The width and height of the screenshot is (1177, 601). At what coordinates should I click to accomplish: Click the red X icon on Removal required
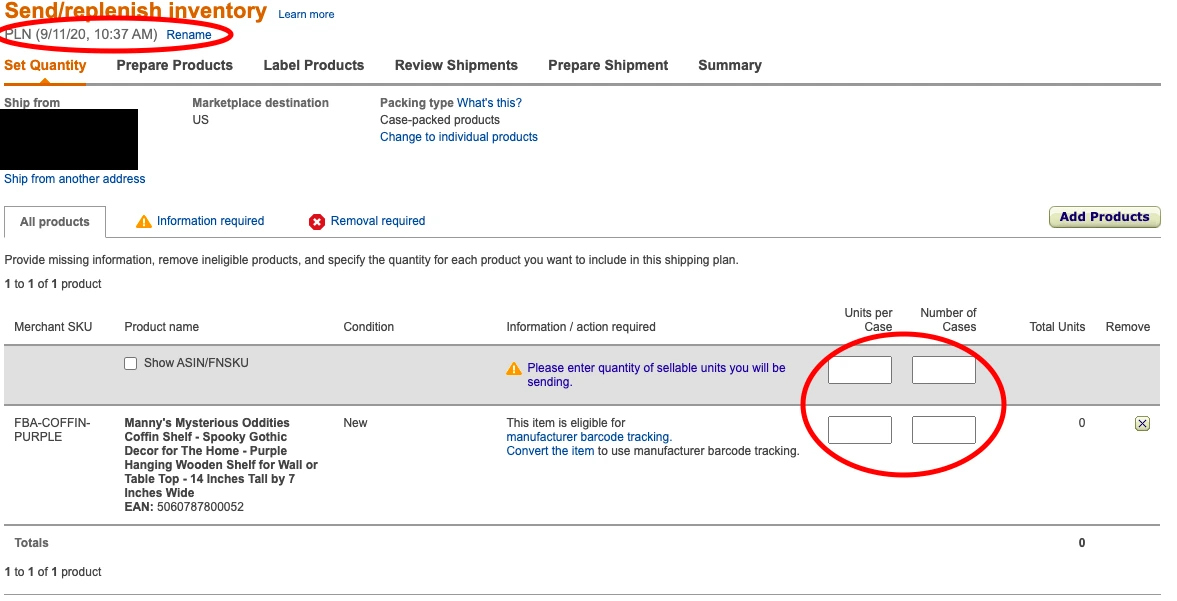(x=318, y=222)
